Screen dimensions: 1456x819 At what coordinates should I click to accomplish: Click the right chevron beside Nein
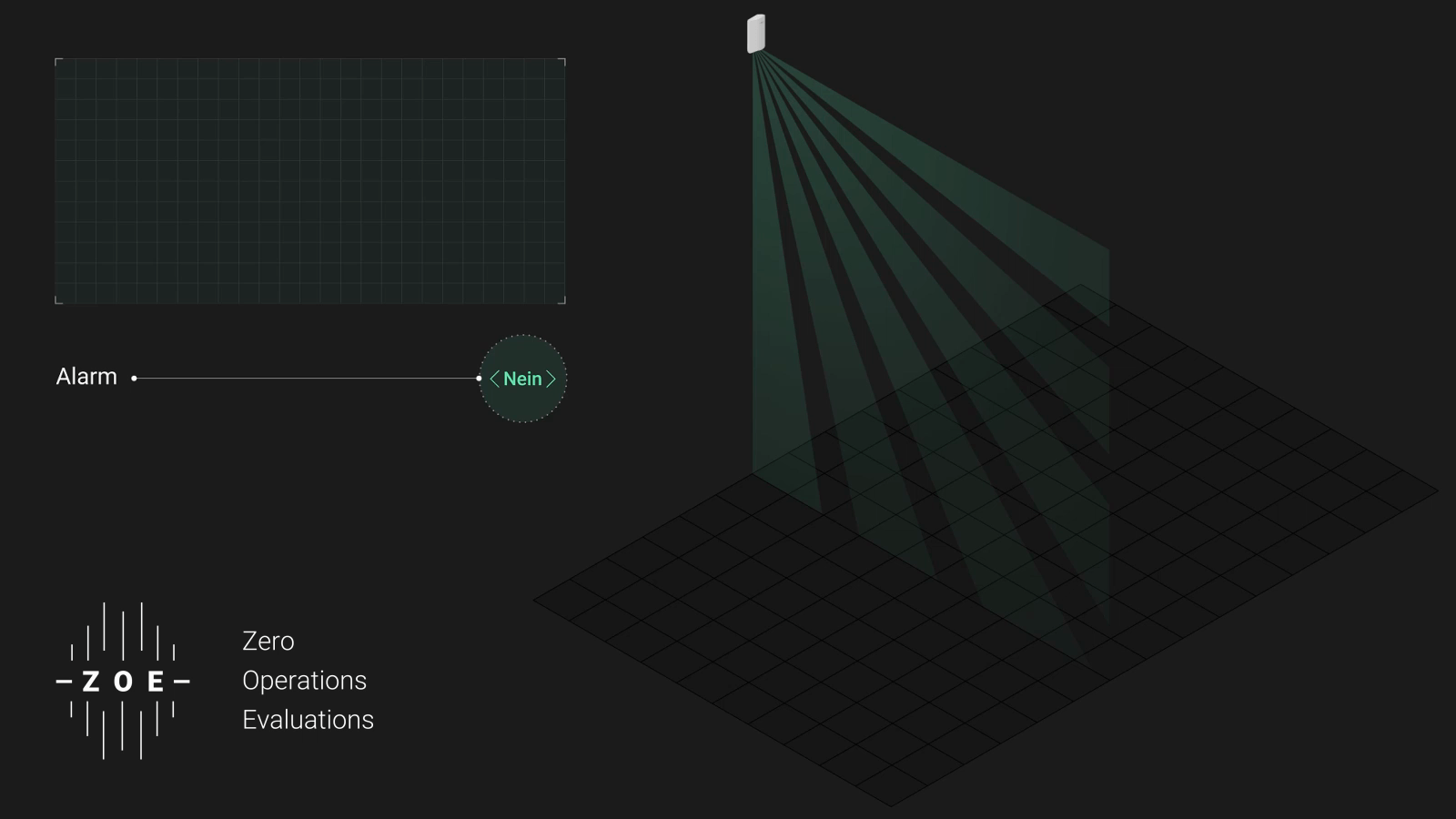coord(551,379)
